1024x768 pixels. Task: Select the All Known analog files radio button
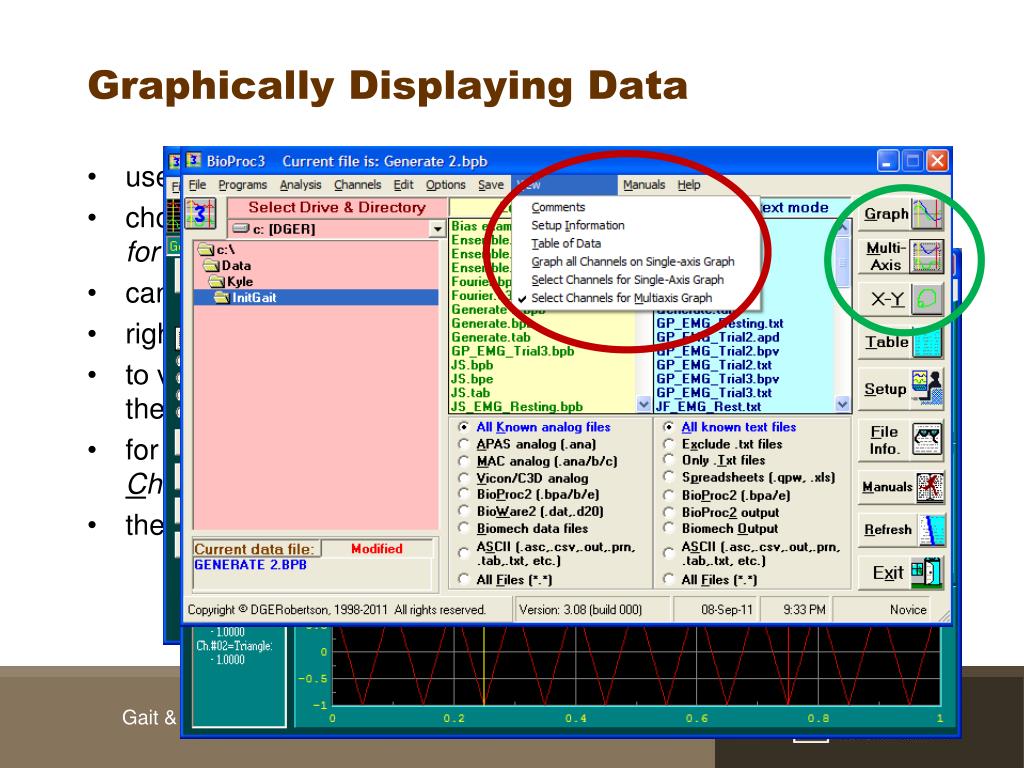click(464, 427)
